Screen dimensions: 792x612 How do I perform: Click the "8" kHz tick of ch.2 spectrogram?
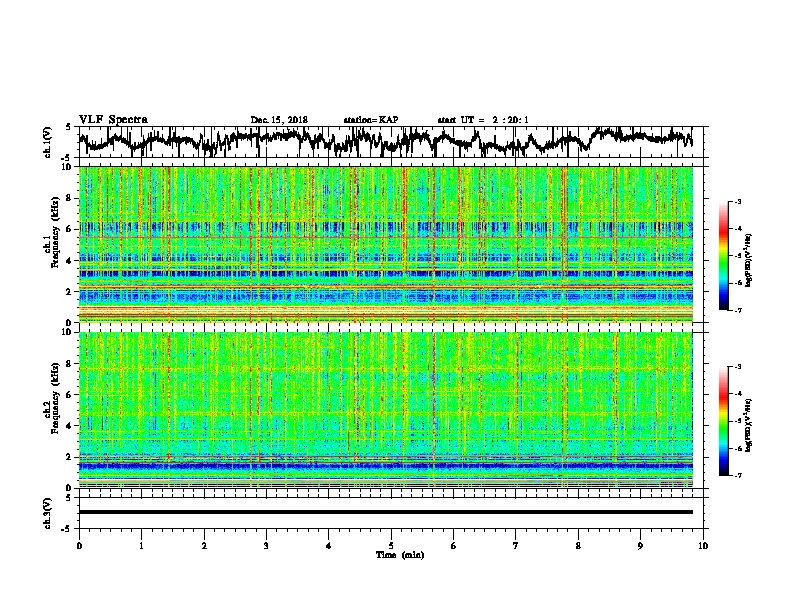[x=71, y=364]
